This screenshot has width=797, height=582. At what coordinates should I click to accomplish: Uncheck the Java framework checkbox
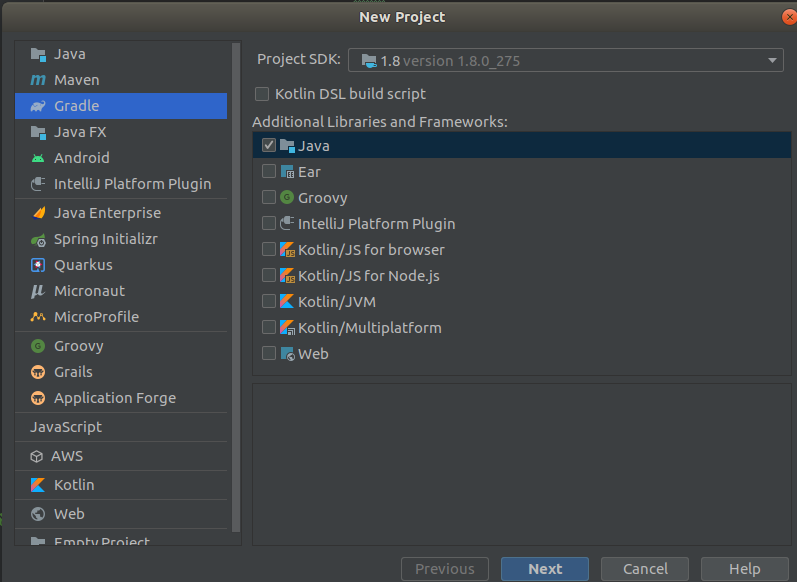[268, 145]
